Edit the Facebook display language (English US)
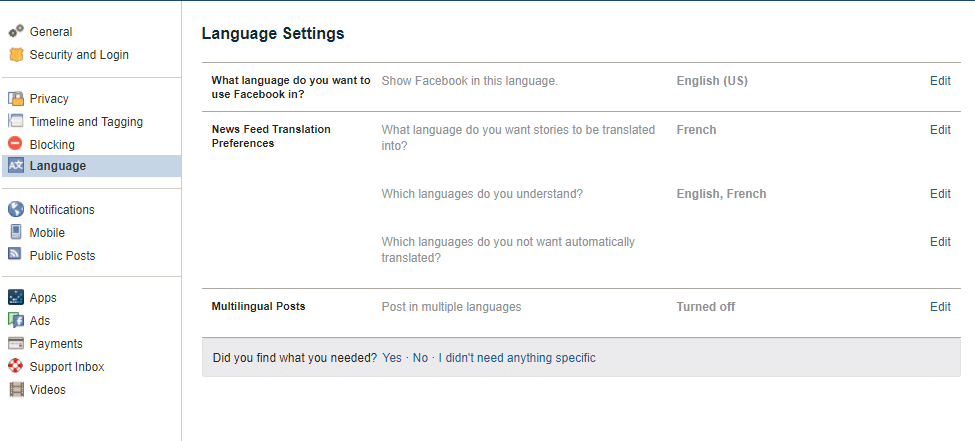This screenshot has height=441, width=975. pyautogui.click(x=940, y=81)
